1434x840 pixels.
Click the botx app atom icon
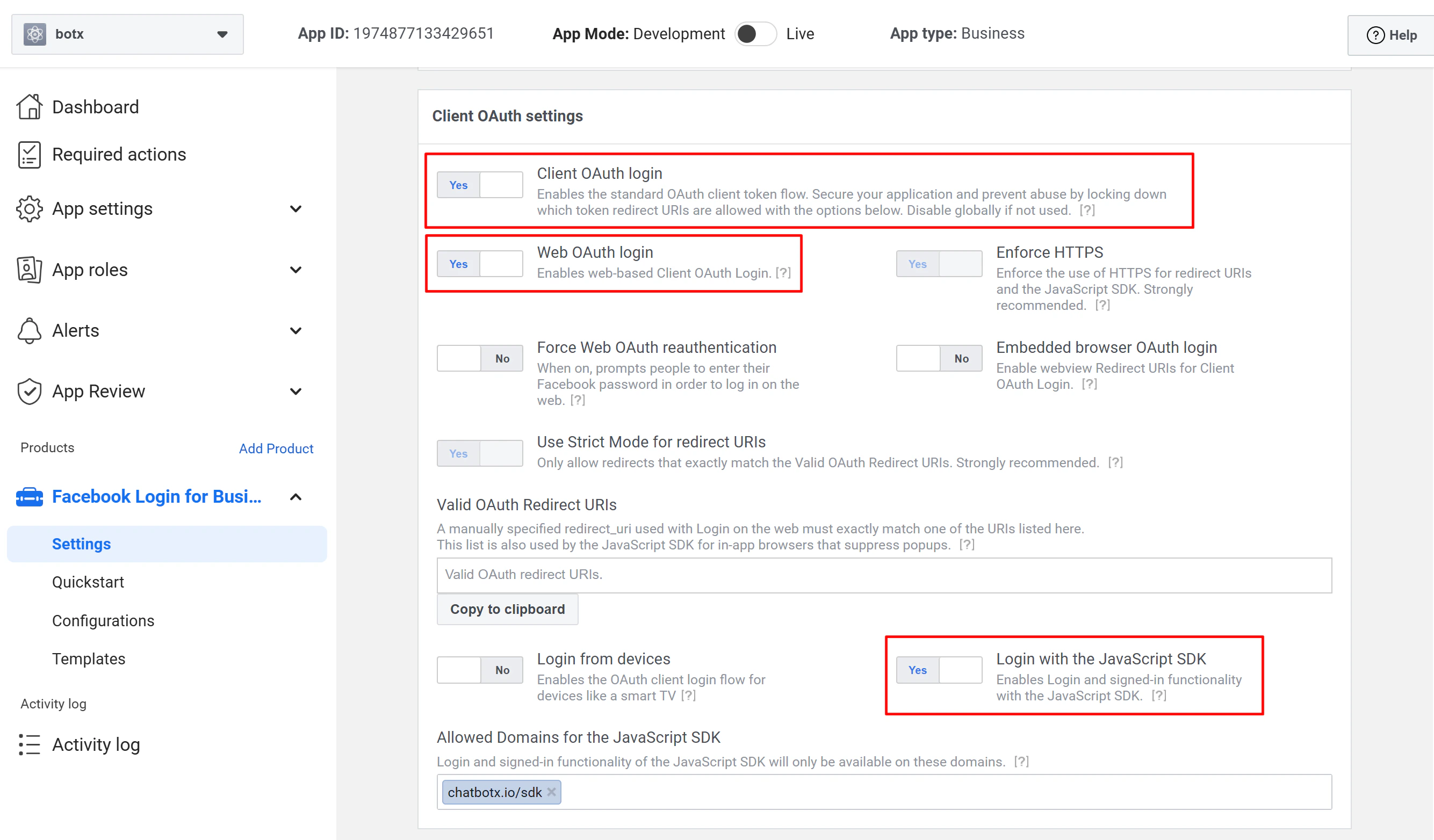tap(35, 34)
